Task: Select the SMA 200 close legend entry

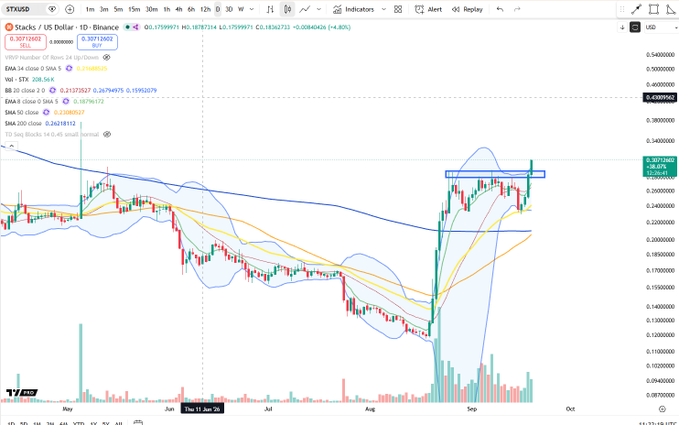Action: 40,123
